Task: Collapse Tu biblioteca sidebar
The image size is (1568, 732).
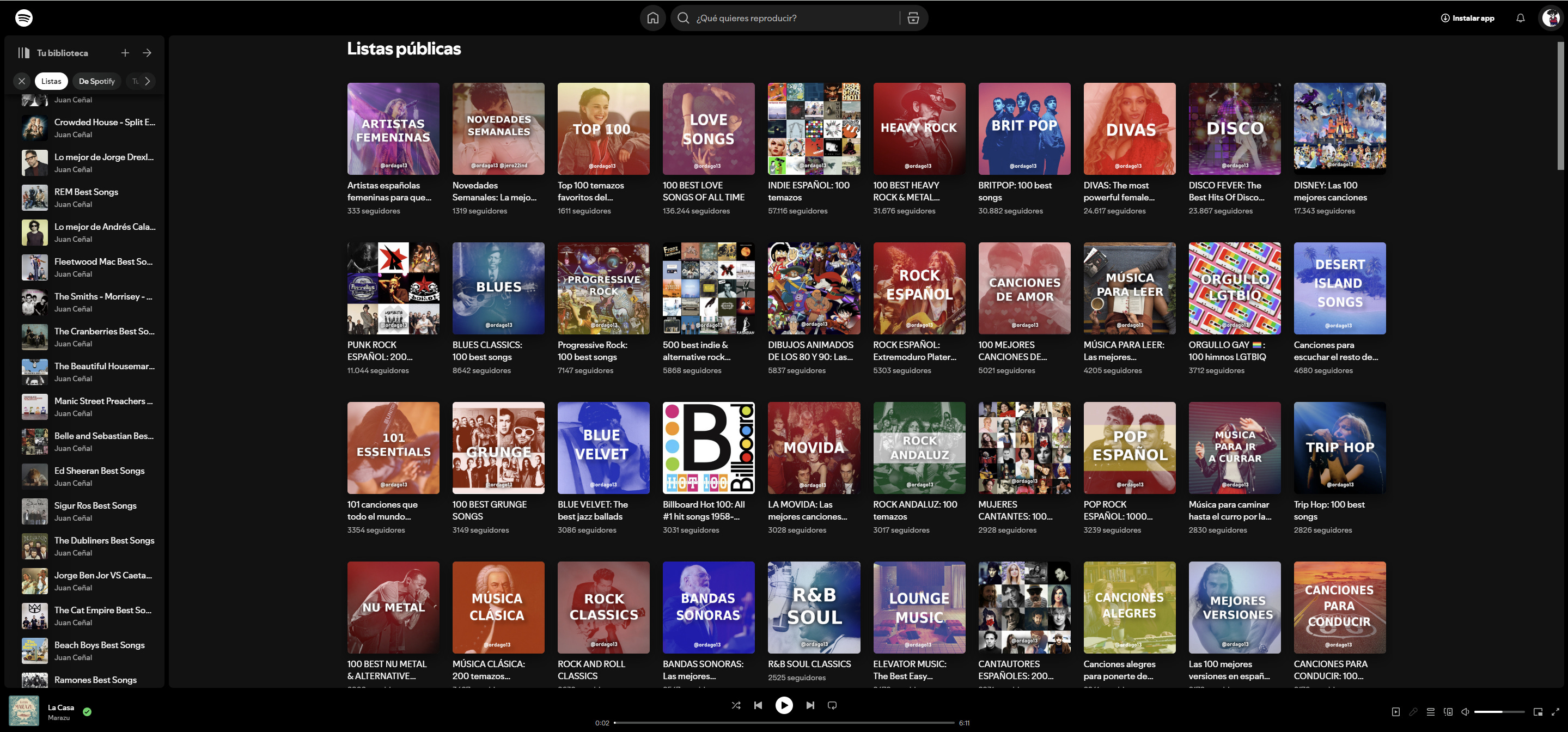Action: (24, 53)
